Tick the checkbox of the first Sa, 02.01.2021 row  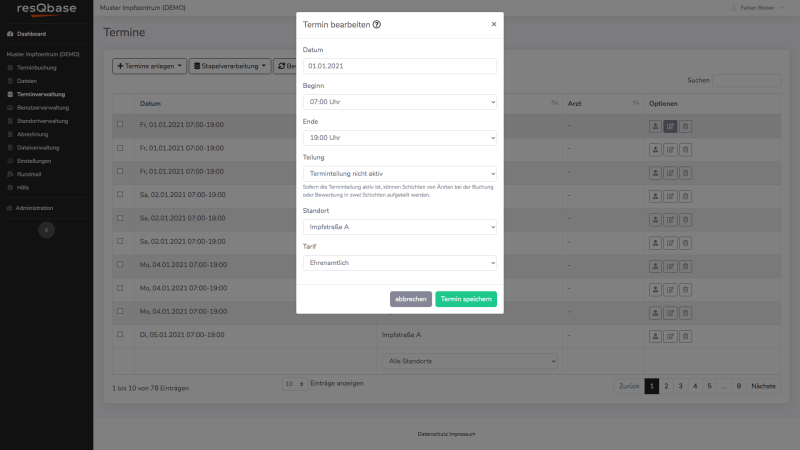(120, 194)
